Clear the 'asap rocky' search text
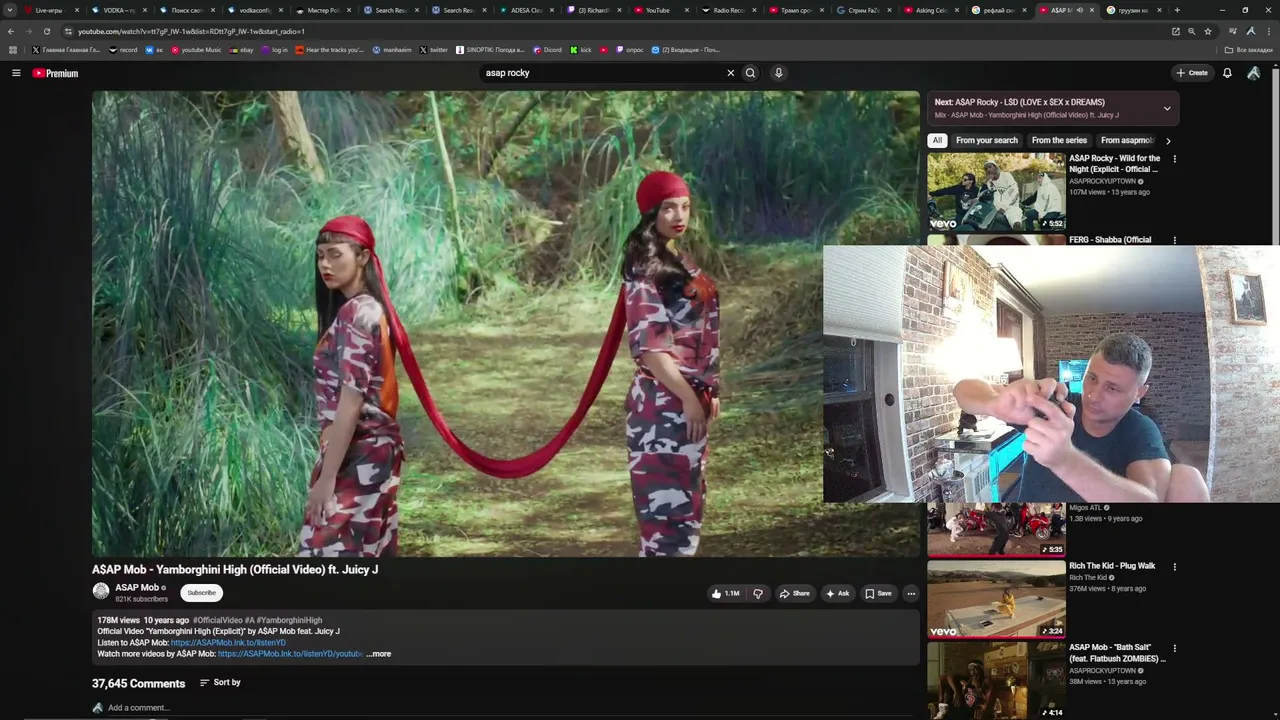 pyautogui.click(x=730, y=73)
